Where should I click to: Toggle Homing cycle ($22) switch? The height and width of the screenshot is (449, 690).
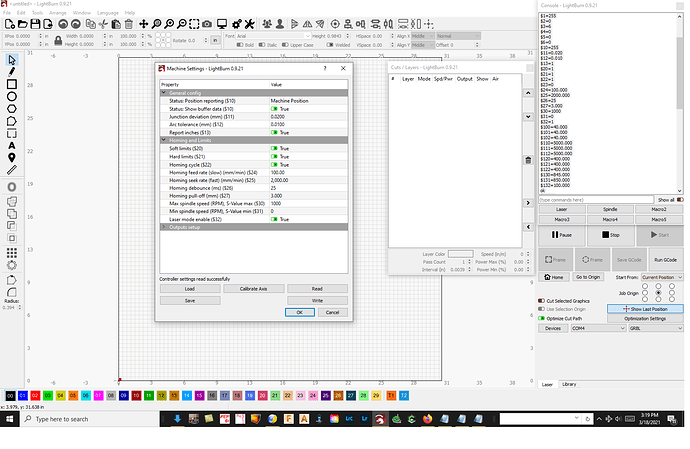274,165
